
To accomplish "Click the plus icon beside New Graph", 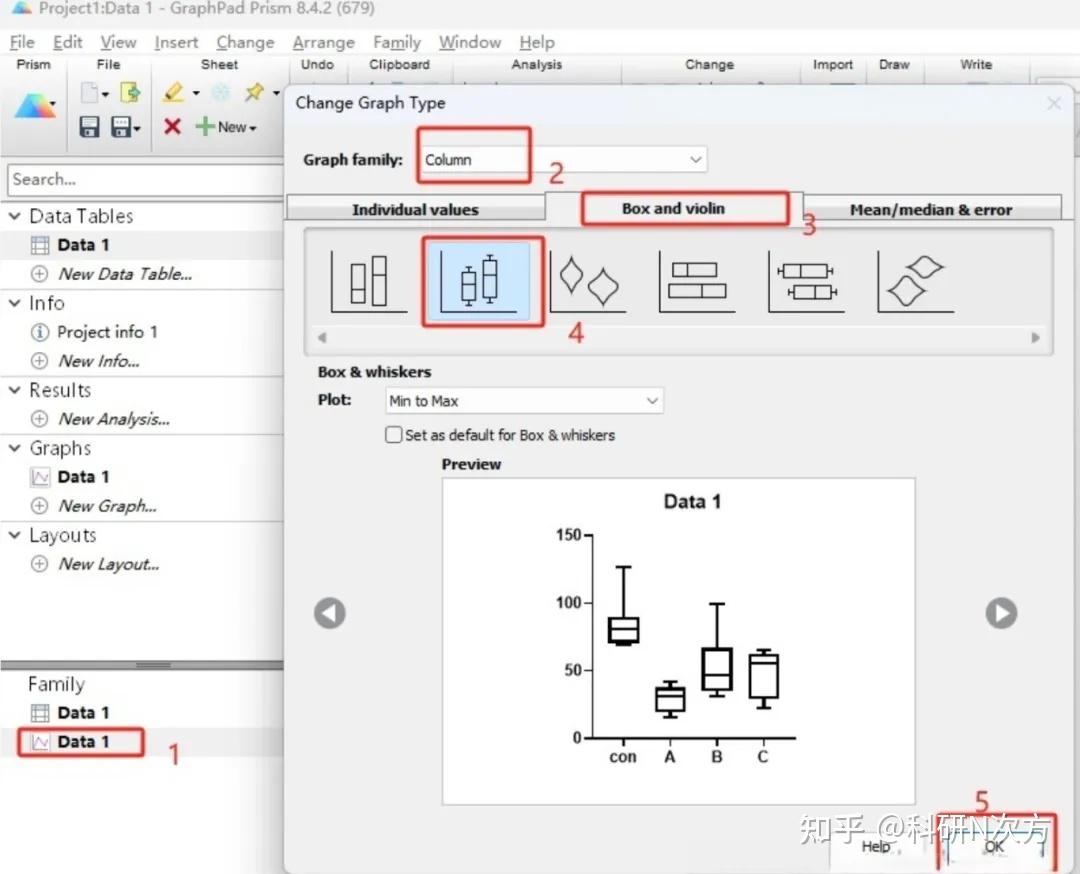I will pyautogui.click(x=39, y=506).
